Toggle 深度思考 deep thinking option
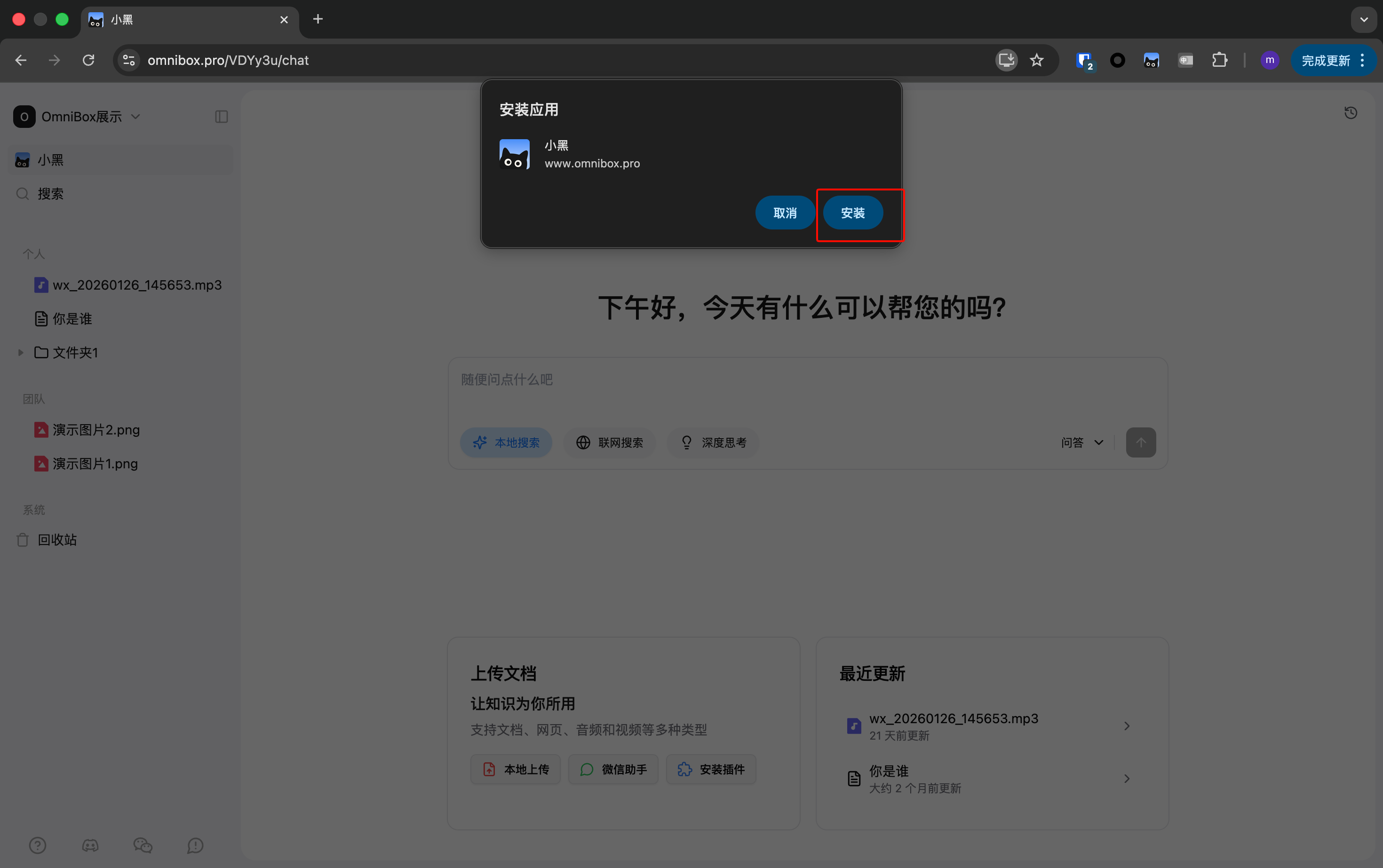The width and height of the screenshot is (1383, 868). [x=713, y=442]
